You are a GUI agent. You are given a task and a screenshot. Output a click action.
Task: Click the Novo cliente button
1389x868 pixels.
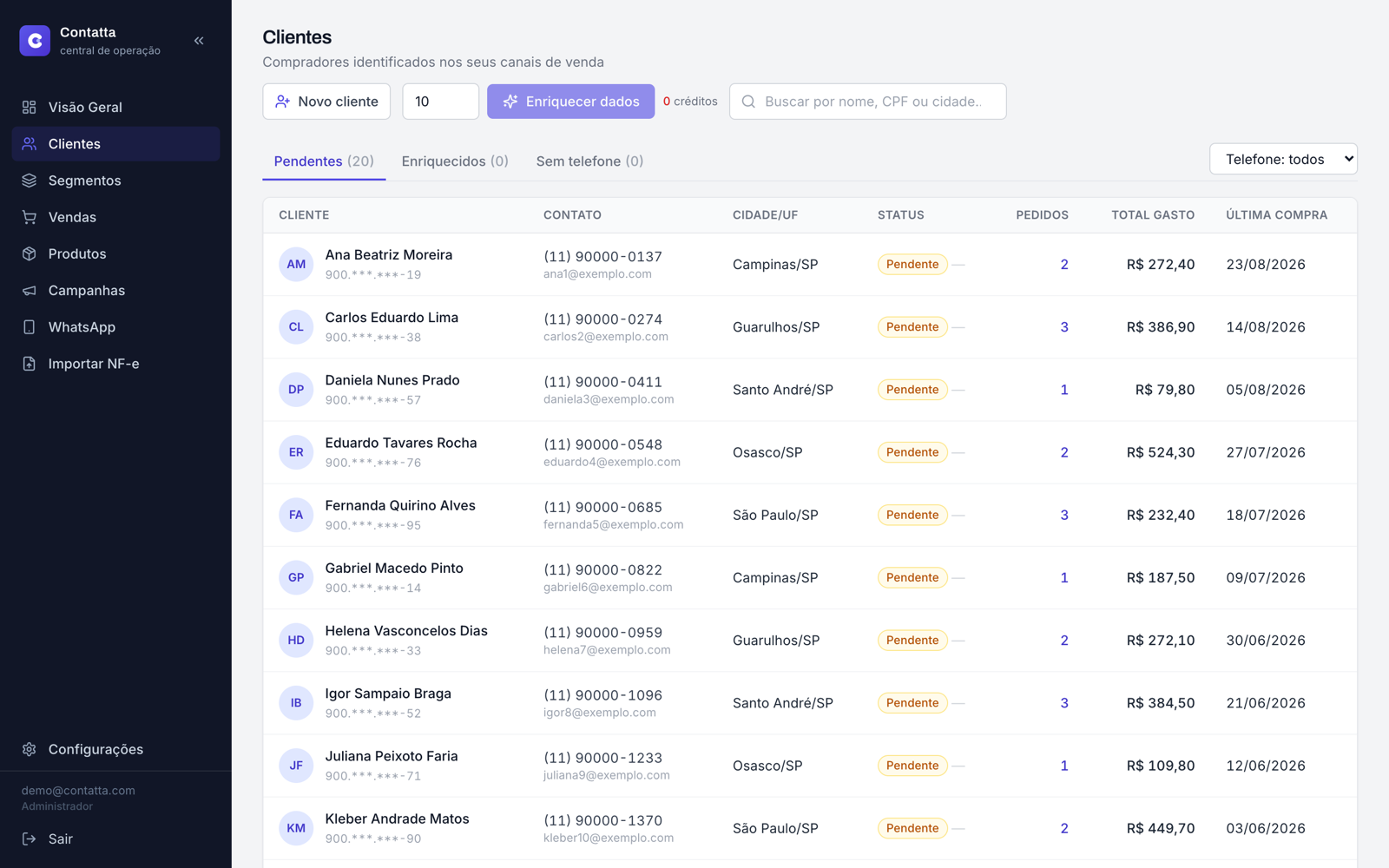pyautogui.click(x=326, y=102)
